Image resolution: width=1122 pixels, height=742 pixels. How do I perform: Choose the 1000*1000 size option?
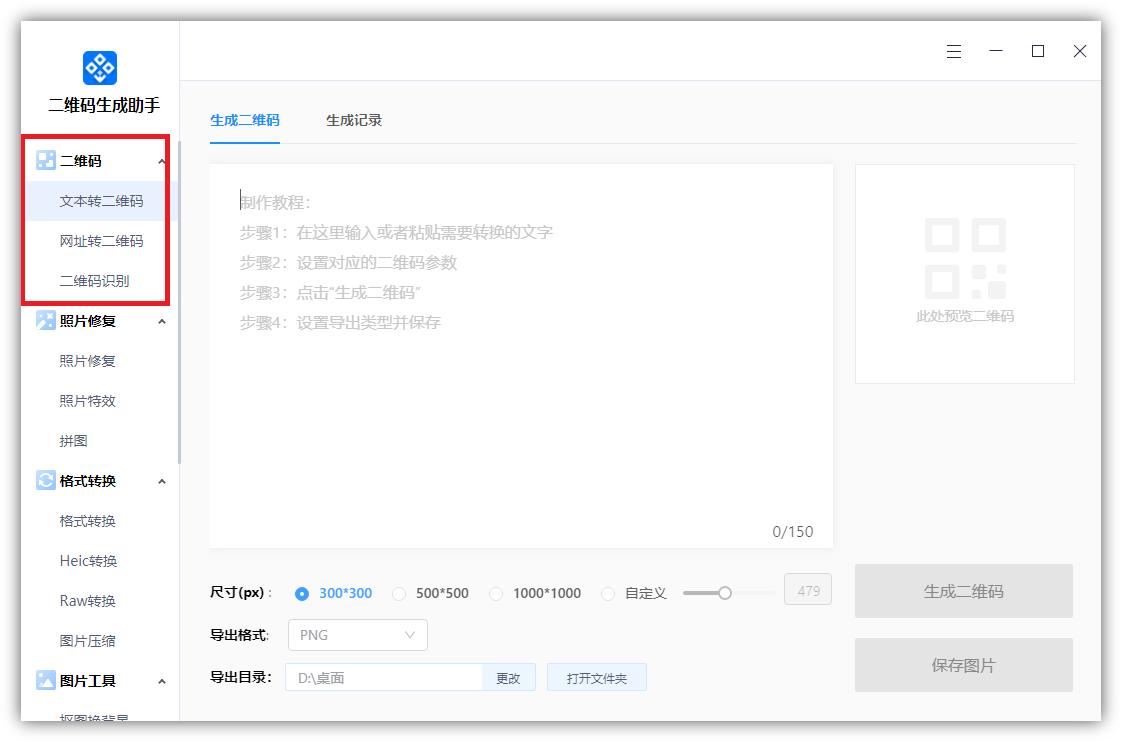click(x=497, y=593)
